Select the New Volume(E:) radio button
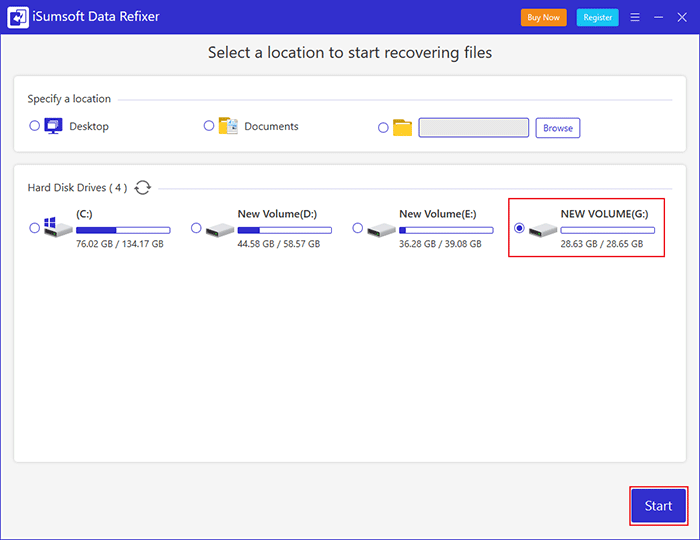This screenshot has width=700, height=540. pos(358,228)
